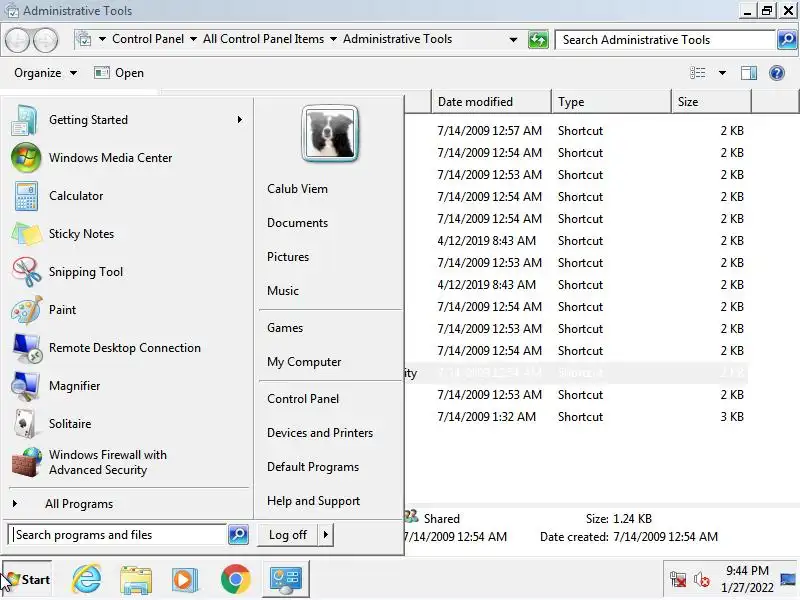Screen dimensions: 800x600
Task: Open Games from the Start menu
Action: [x=285, y=328]
